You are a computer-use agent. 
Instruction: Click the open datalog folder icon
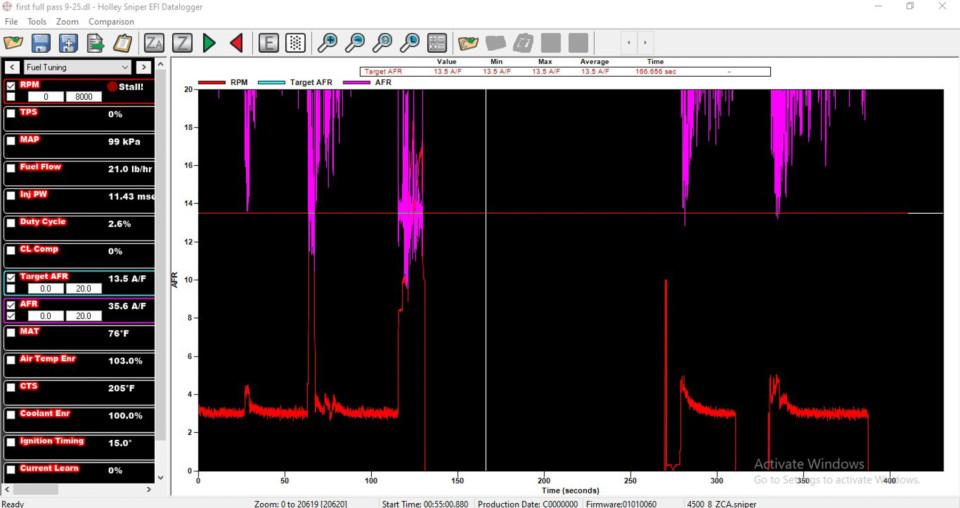coord(13,43)
